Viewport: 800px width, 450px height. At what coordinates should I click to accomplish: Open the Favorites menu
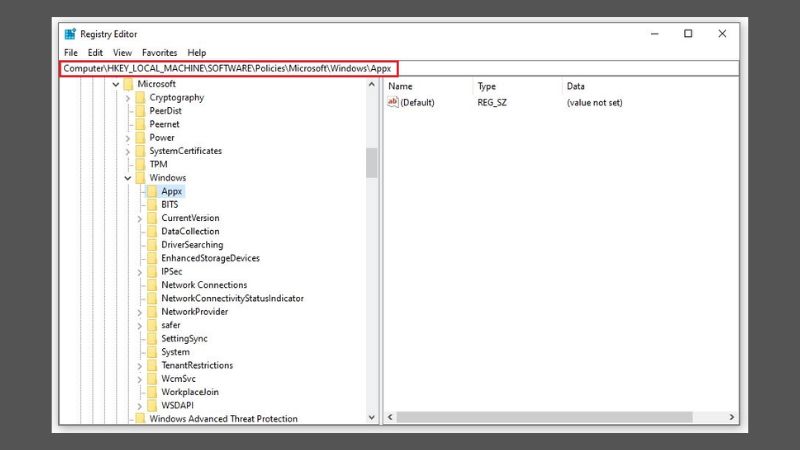coord(159,52)
